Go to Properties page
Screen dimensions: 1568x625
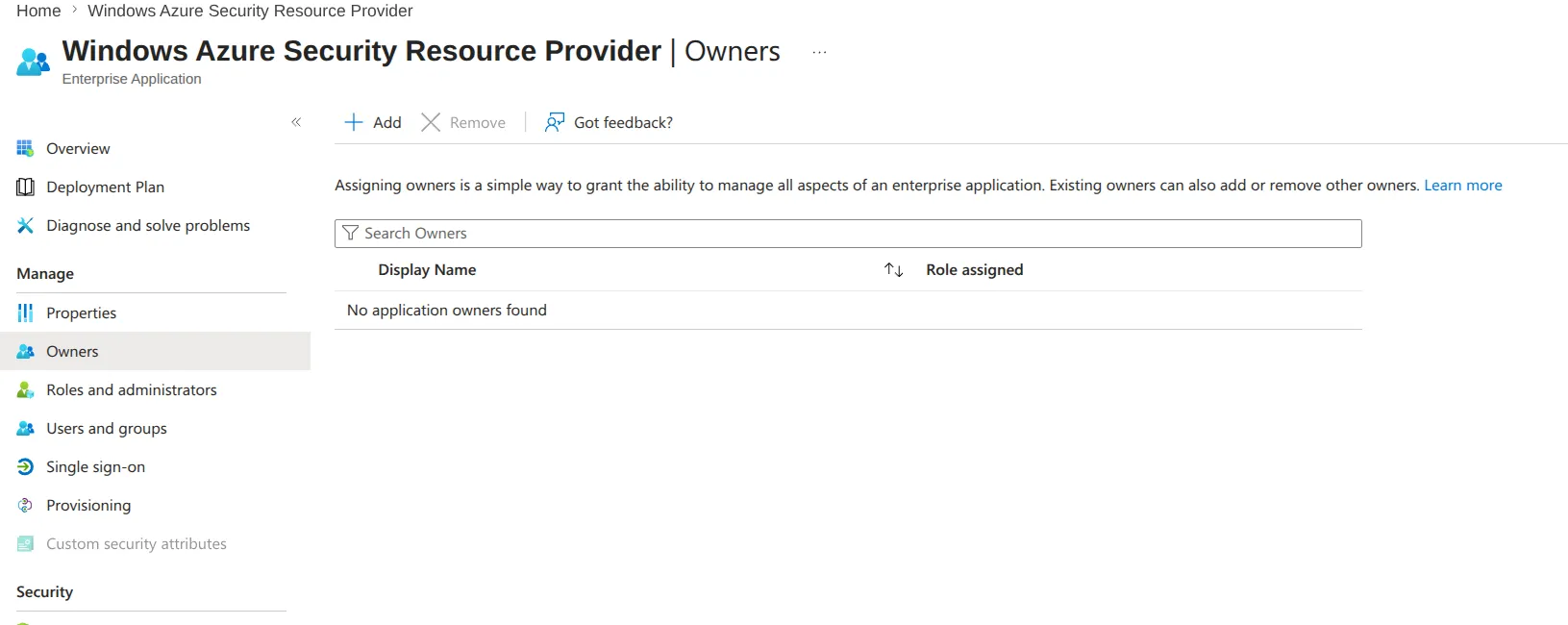click(81, 312)
